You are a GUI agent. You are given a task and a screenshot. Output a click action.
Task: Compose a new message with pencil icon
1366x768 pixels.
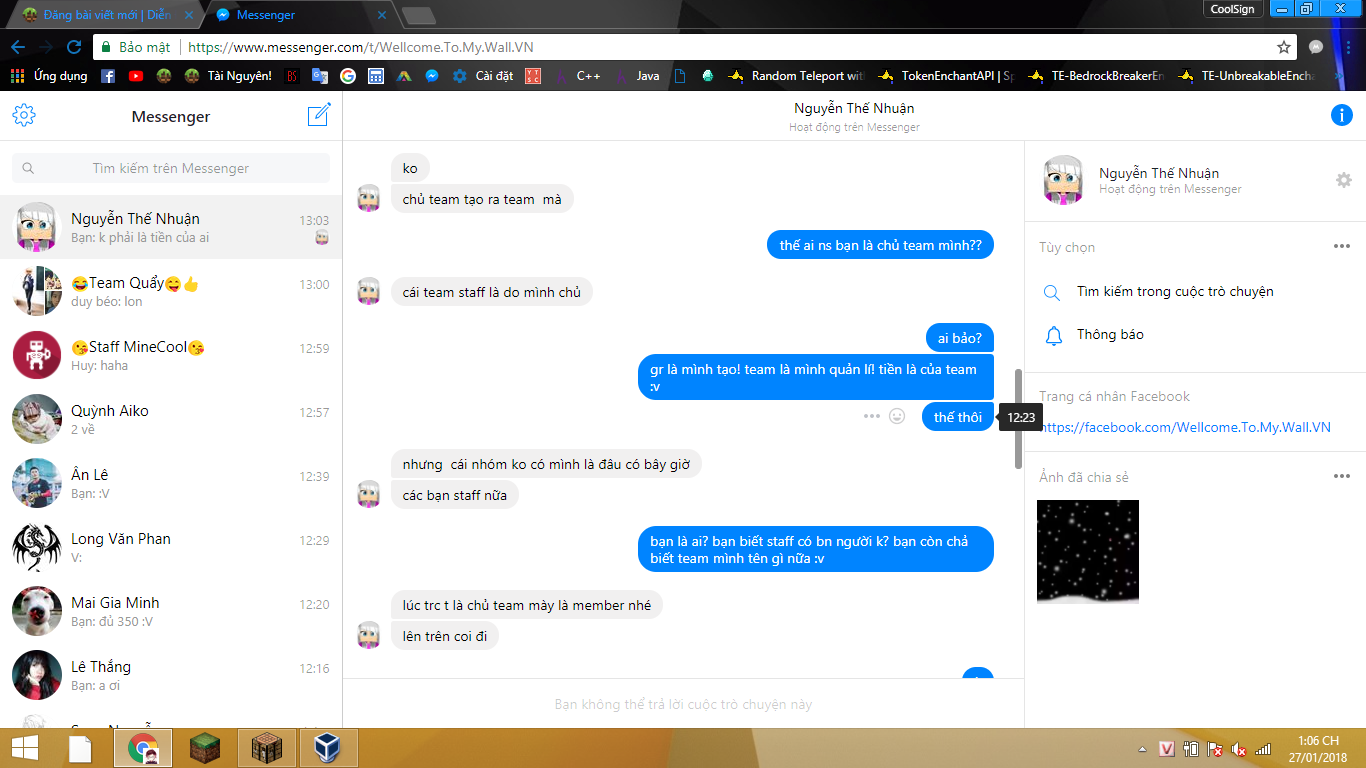click(319, 115)
